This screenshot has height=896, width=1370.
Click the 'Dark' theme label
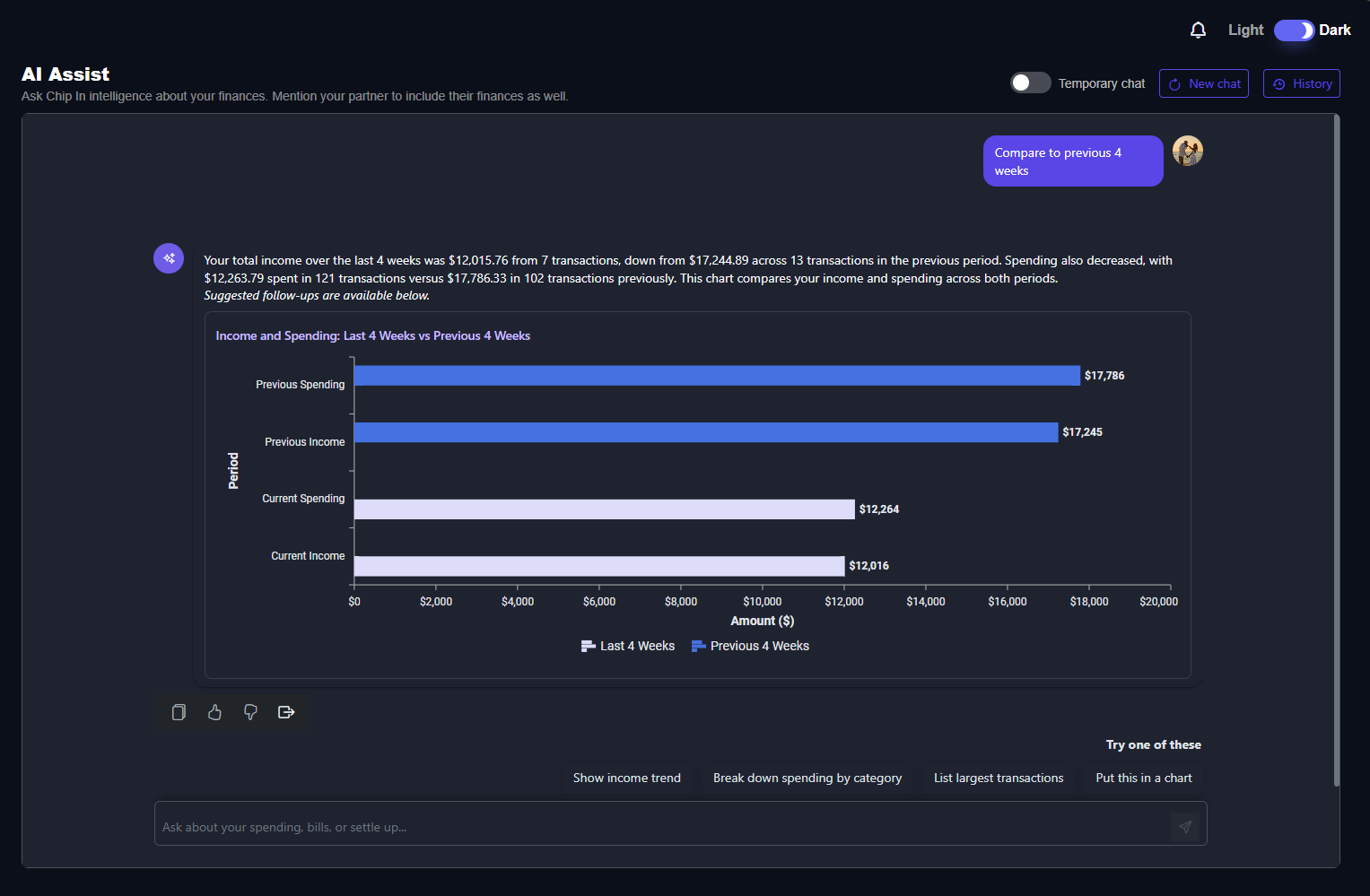[1335, 30]
